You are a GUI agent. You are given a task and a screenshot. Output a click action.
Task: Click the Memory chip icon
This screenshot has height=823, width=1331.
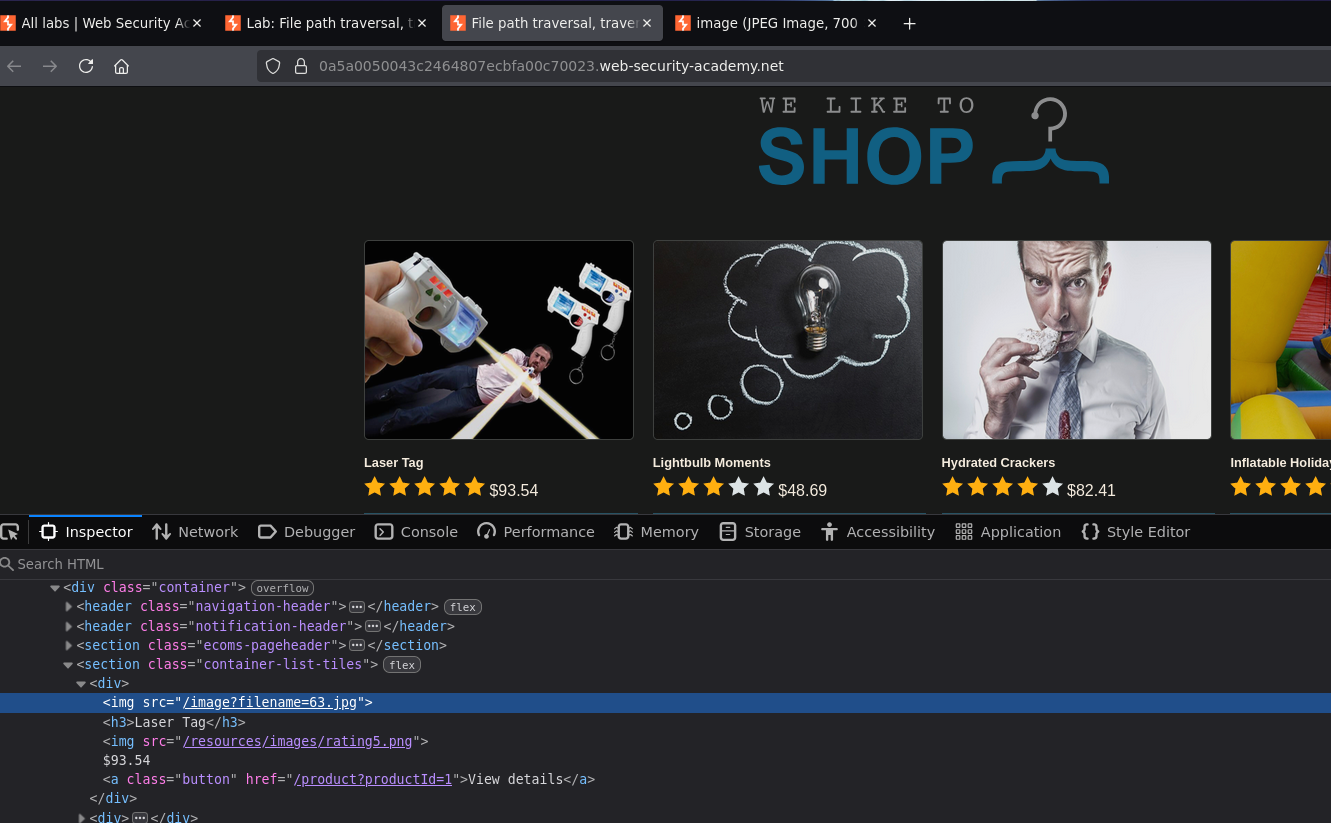[624, 532]
